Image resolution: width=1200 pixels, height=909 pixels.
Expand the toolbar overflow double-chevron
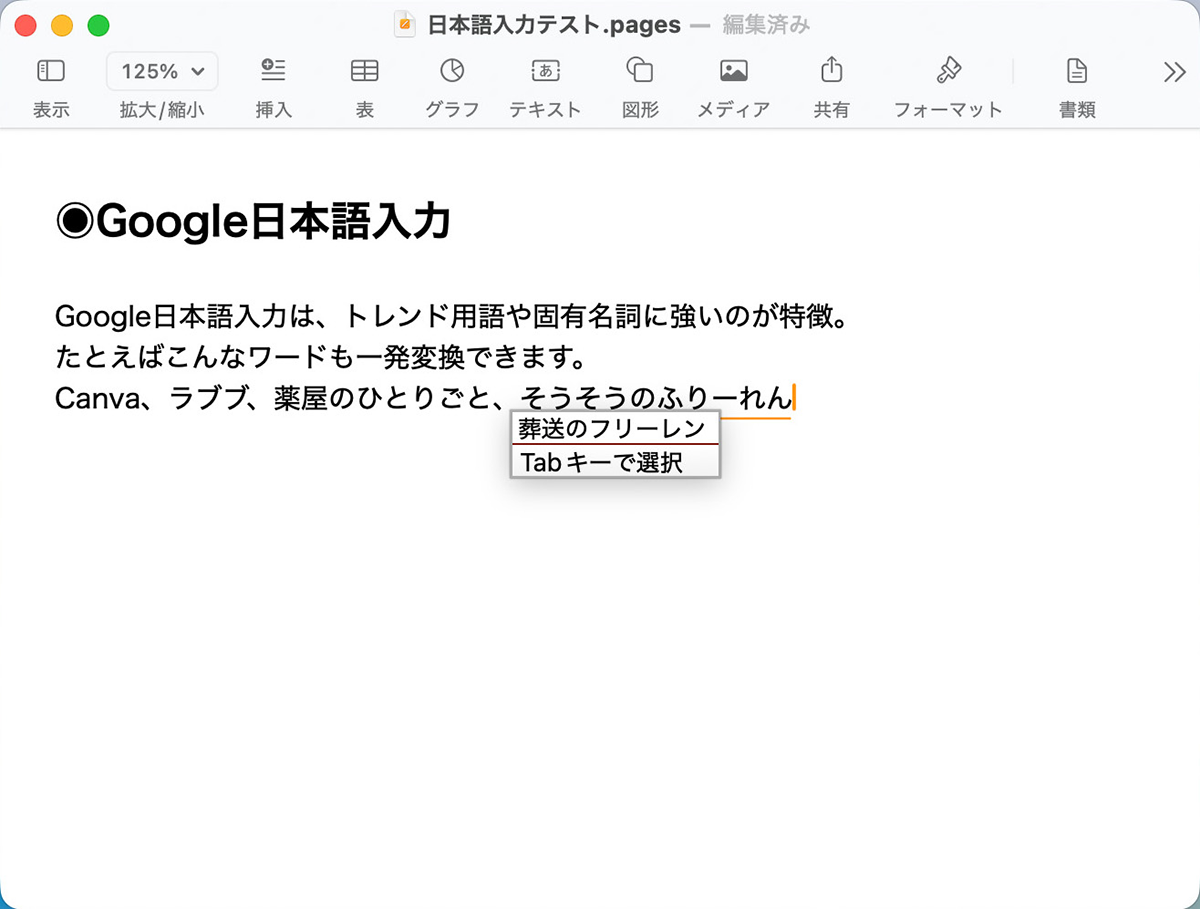[x=1174, y=71]
